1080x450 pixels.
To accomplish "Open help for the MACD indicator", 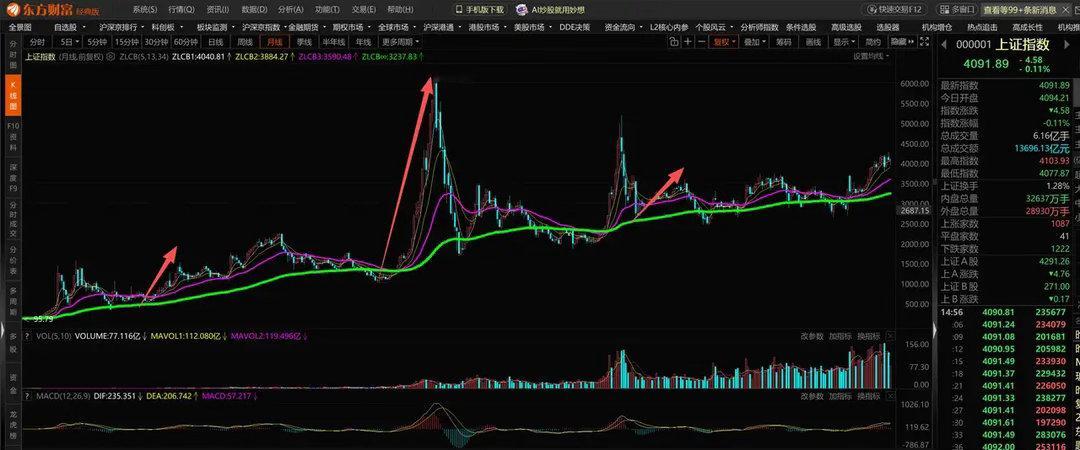I will point(28,396).
